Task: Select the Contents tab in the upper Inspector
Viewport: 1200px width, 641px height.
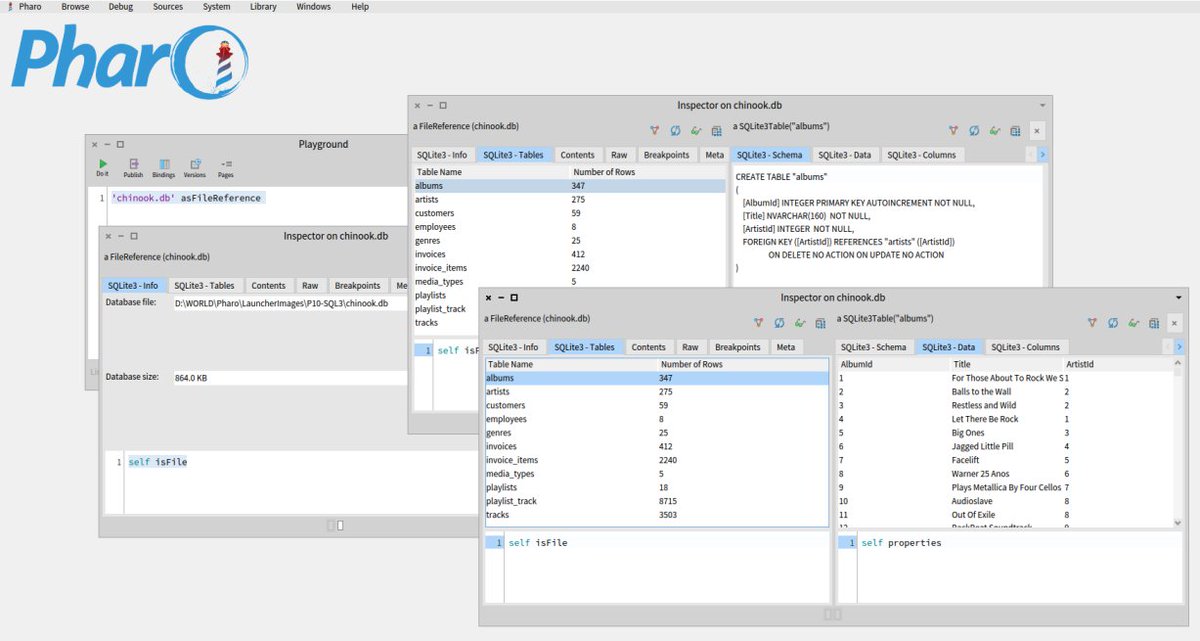Action: coord(578,155)
